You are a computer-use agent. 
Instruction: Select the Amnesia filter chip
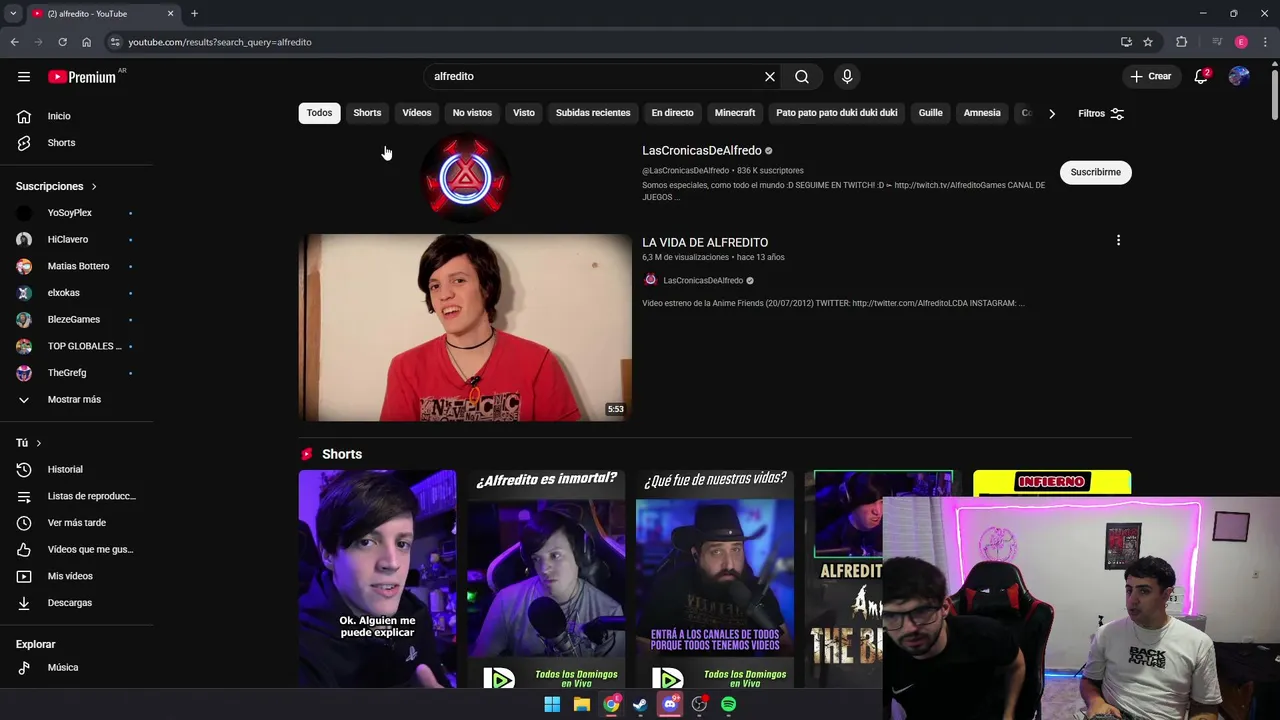[x=982, y=113]
